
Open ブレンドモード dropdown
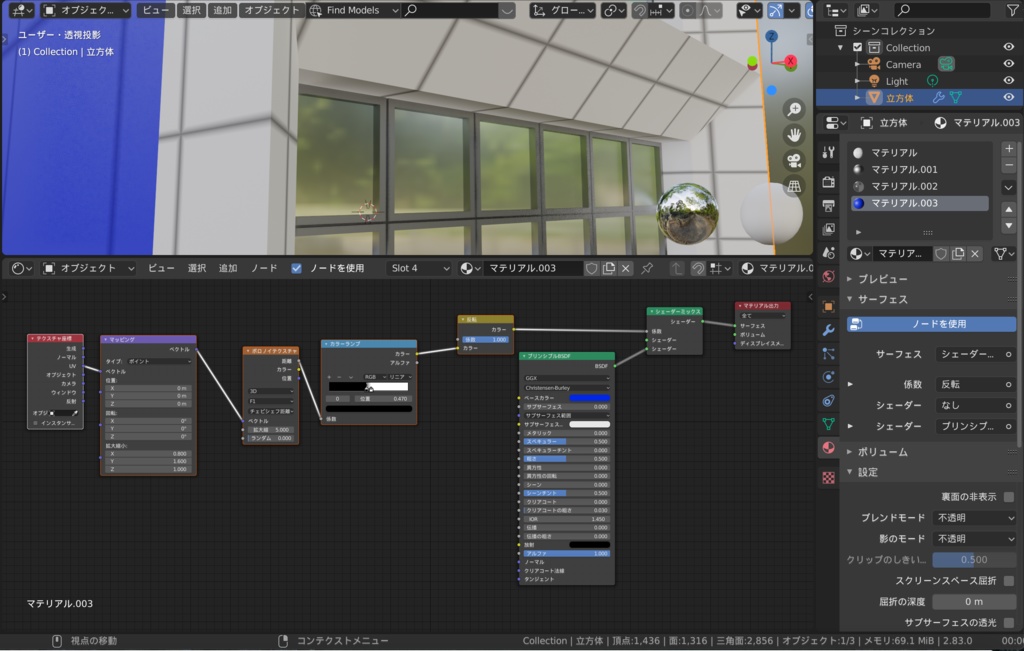click(x=974, y=518)
